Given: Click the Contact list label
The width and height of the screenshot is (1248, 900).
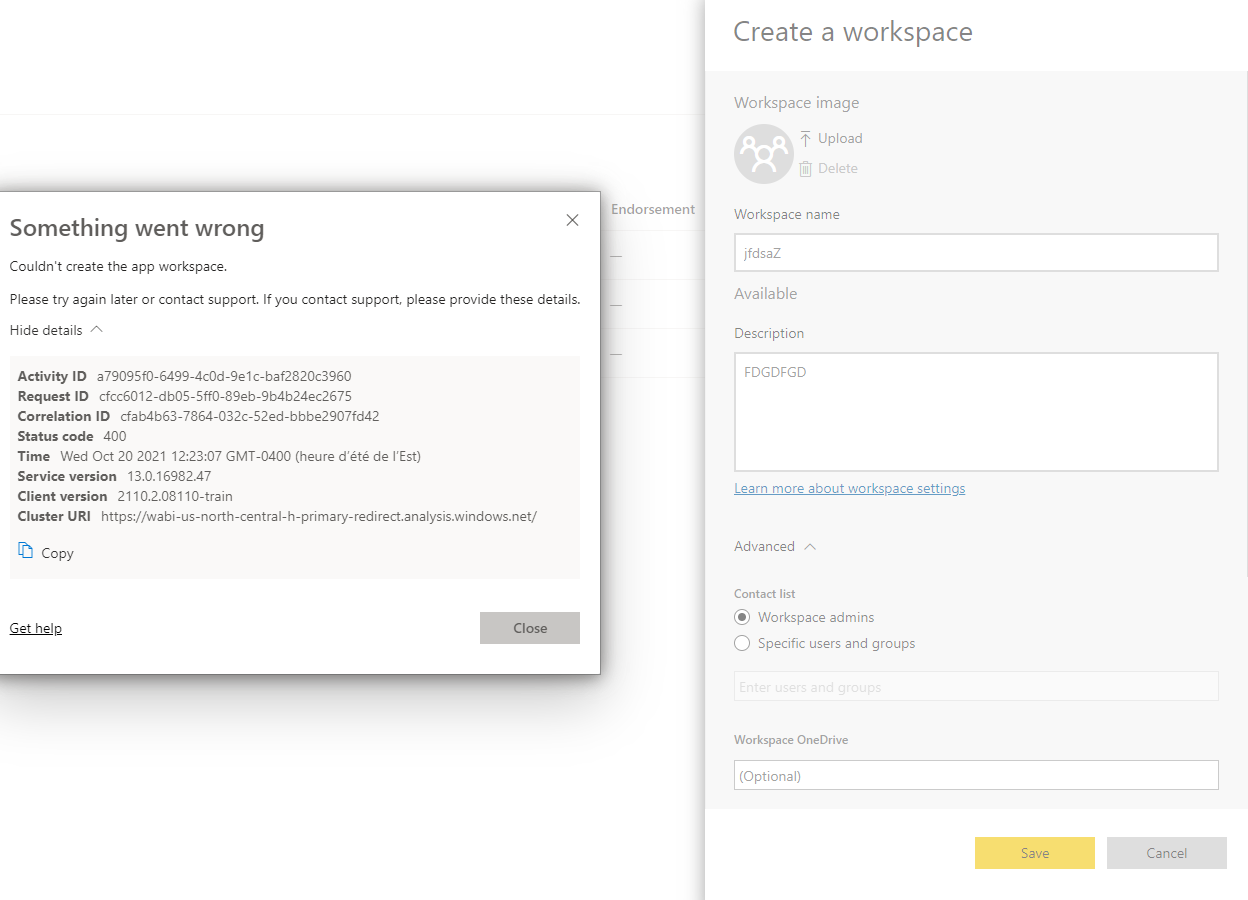Looking at the screenshot, I should (765, 593).
